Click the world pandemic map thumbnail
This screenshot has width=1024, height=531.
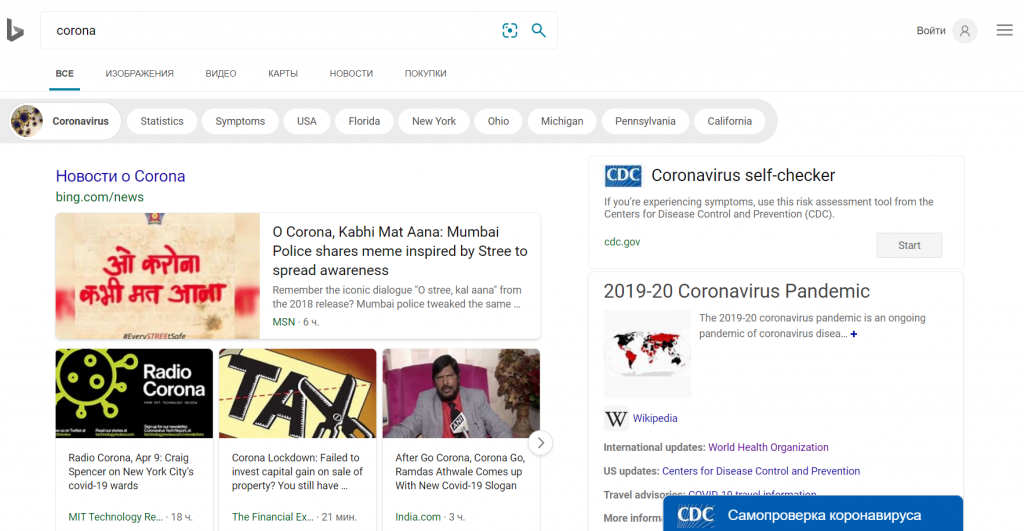coord(647,355)
